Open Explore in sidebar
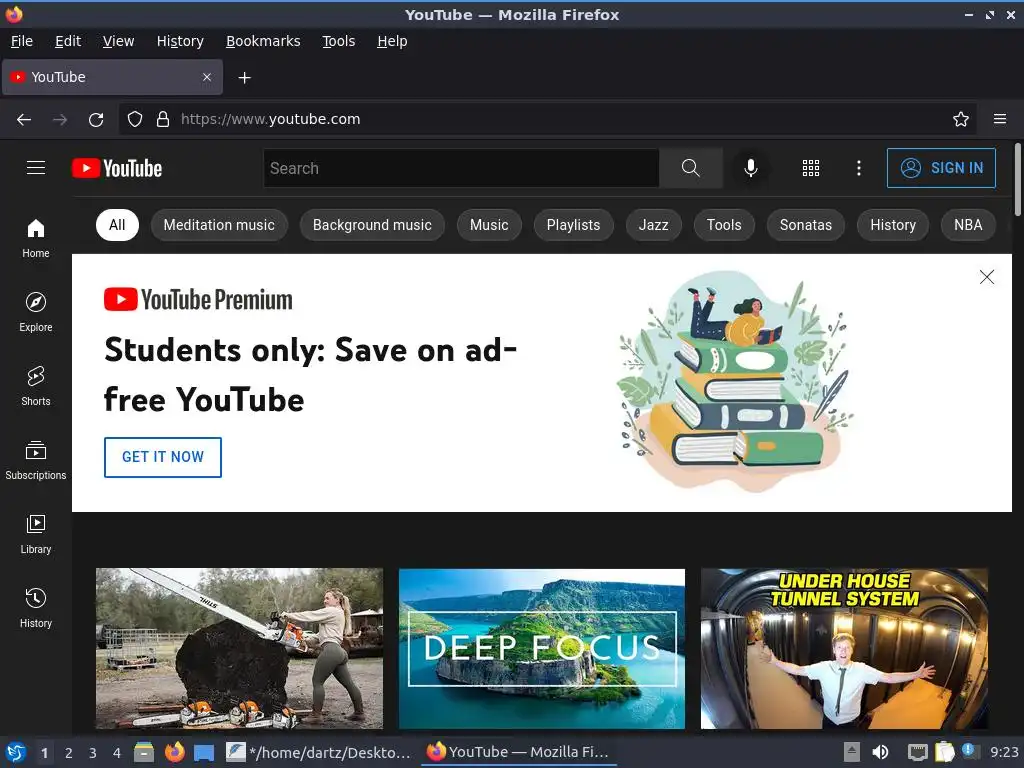 point(36,312)
